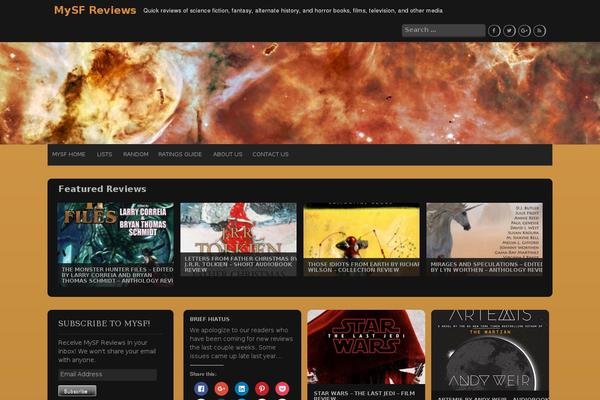Viewport: 600px width, 400px height.
Task: Share Brief Hiatus post on Facebook
Action: (x=201, y=389)
